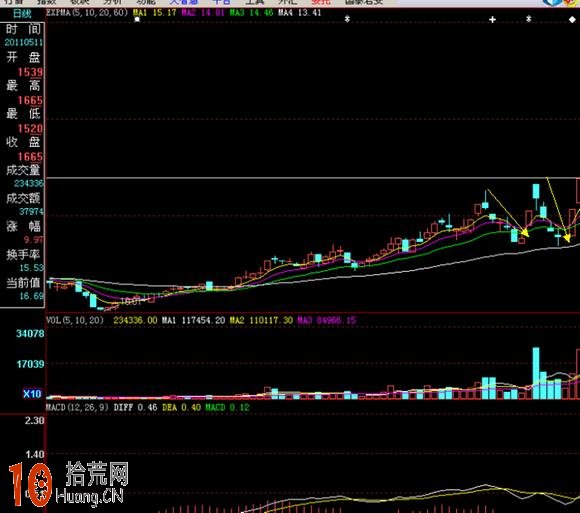Click the 换手率 value 15.53

(x=31, y=268)
